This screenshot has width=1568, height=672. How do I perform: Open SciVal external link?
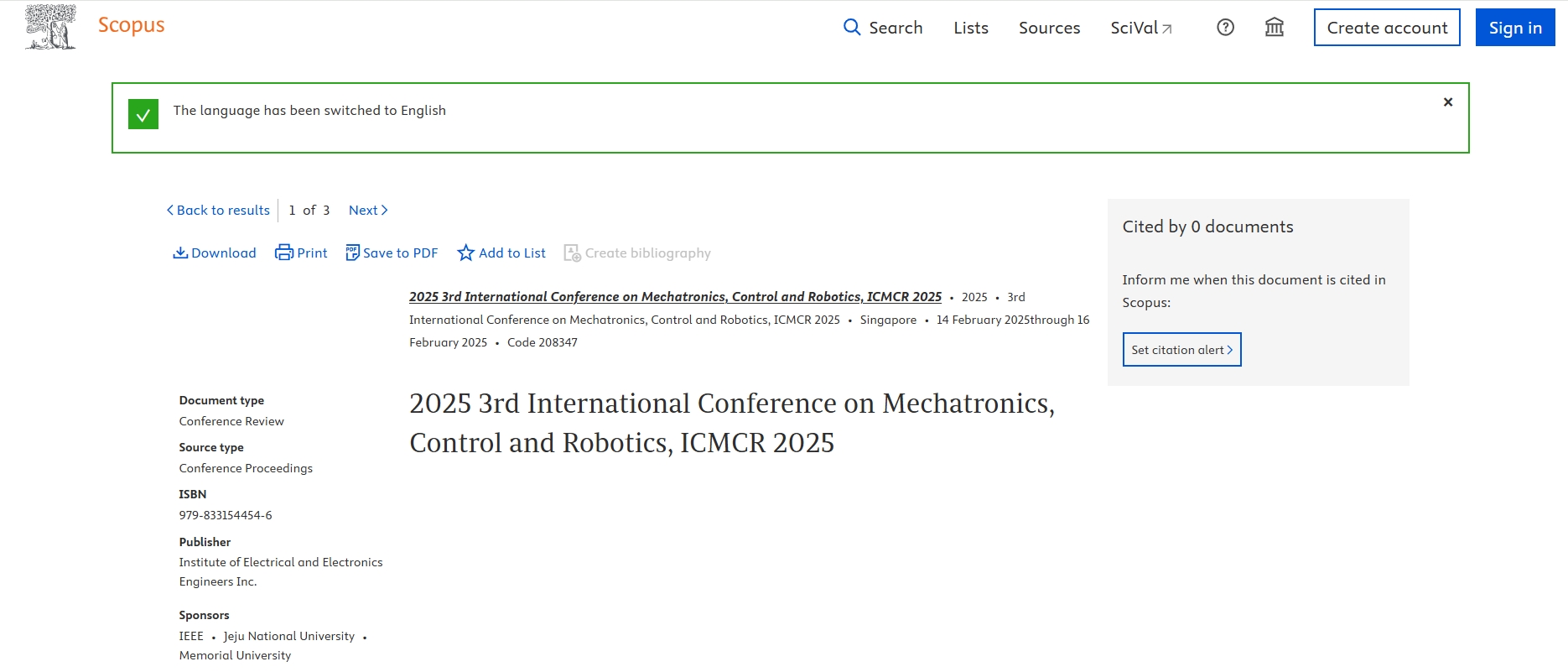tap(1141, 28)
